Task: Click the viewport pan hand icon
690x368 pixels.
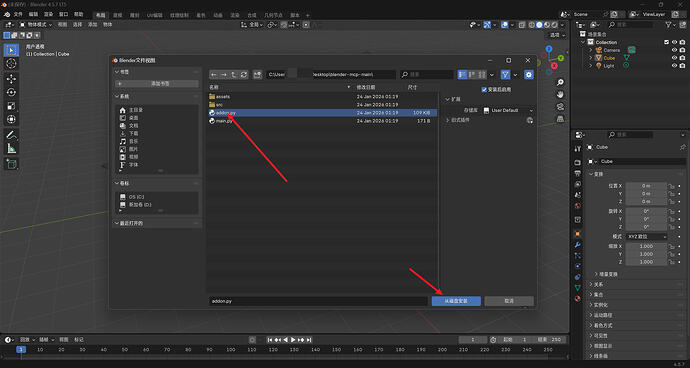Action: [560, 95]
